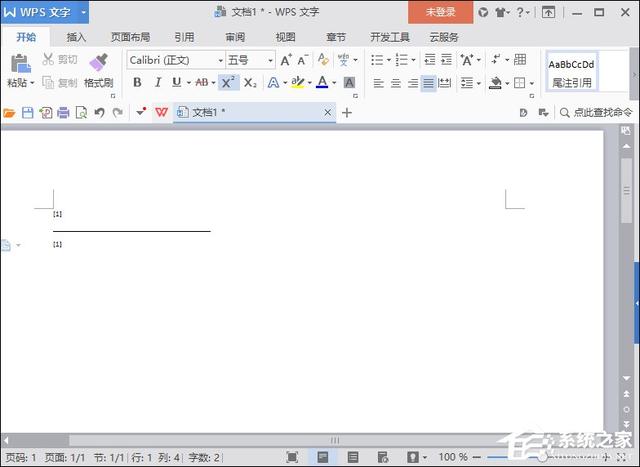The image size is (640, 467).
Task: Open the 开发工具 tab
Action: pyautogui.click(x=390, y=37)
